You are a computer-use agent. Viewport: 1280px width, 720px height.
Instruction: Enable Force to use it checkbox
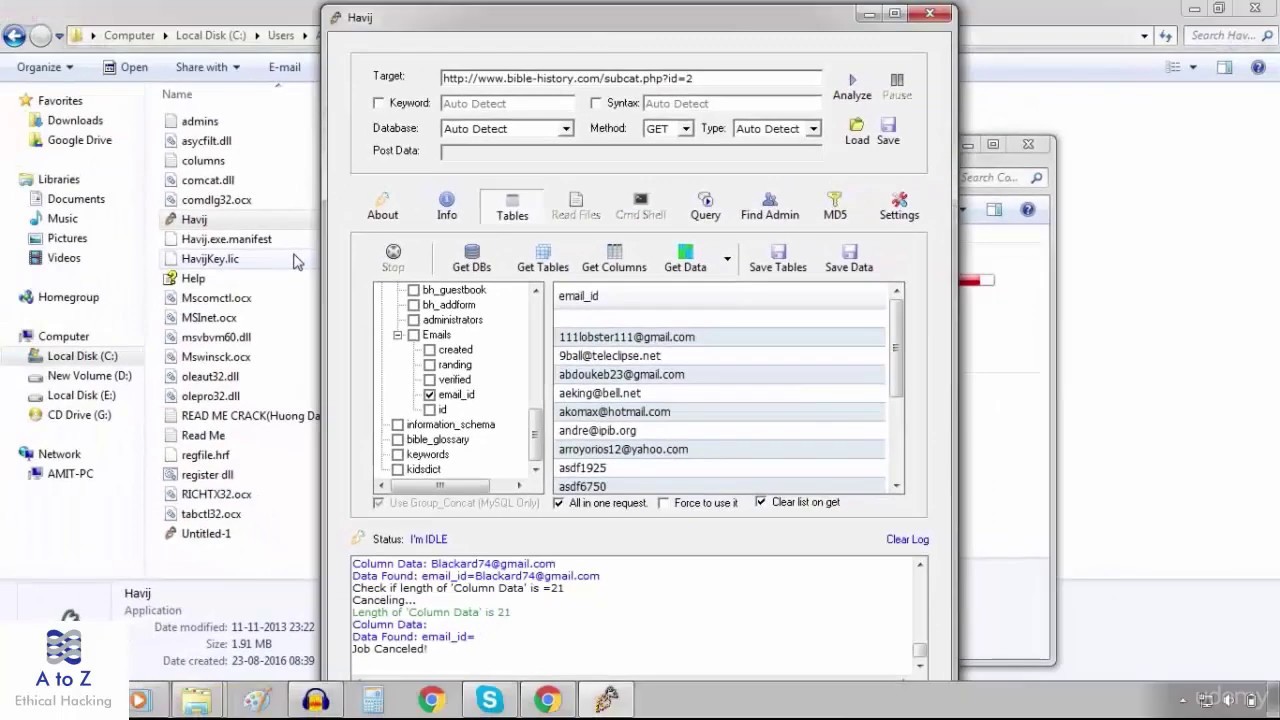tap(663, 503)
